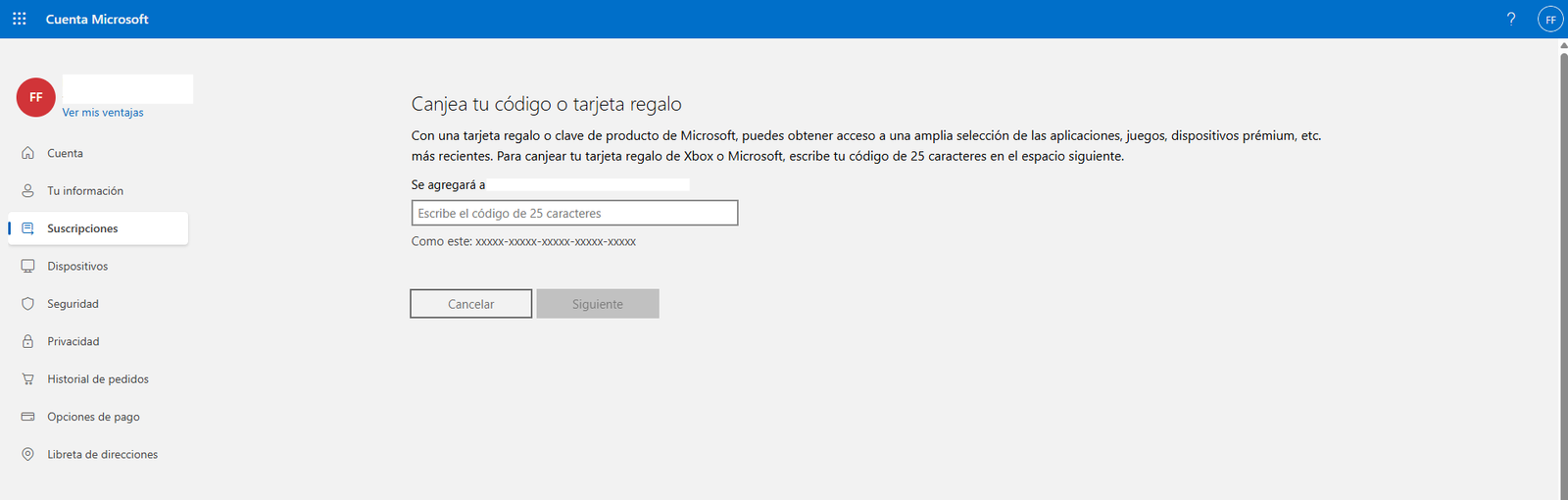Click the 'Como este:' example code text
Viewport: 1568px width, 500px height.
click(523, 241)
